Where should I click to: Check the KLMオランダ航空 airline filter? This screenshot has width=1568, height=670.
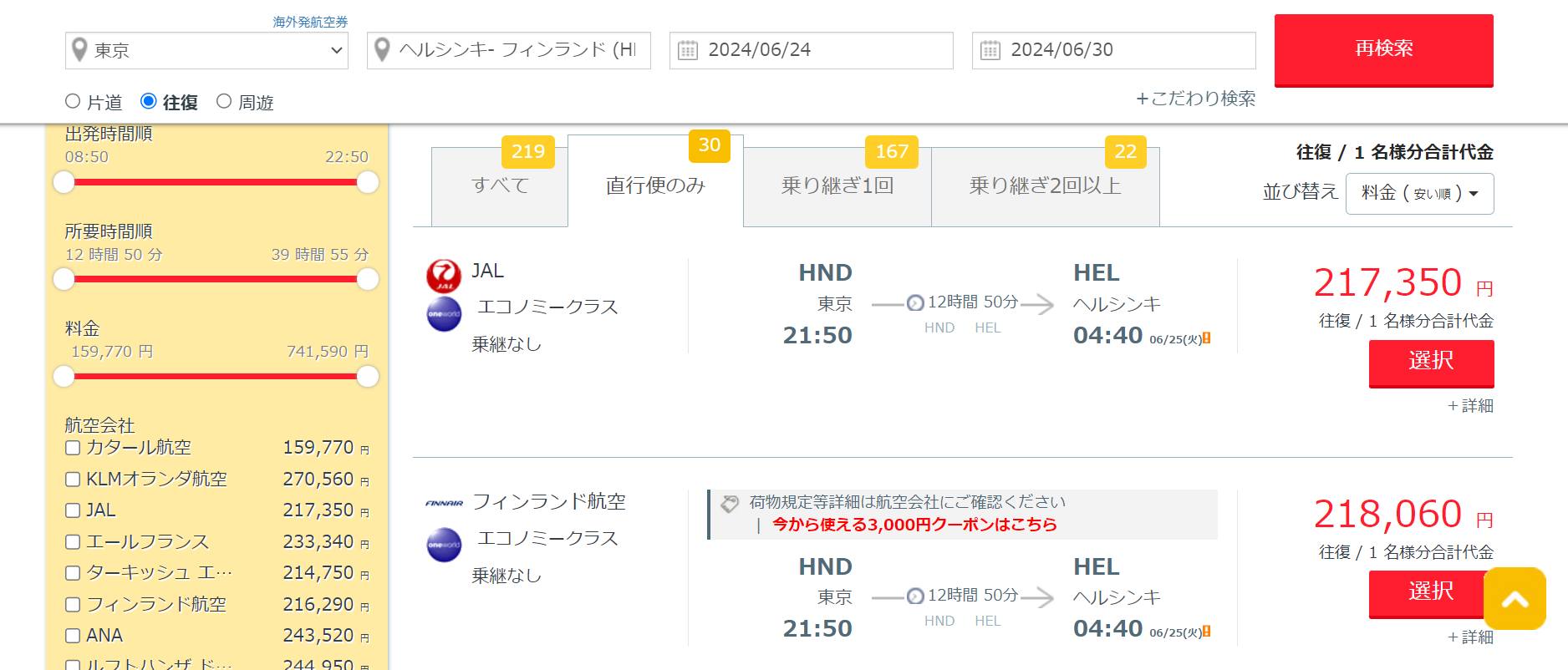tap(73, 480)
